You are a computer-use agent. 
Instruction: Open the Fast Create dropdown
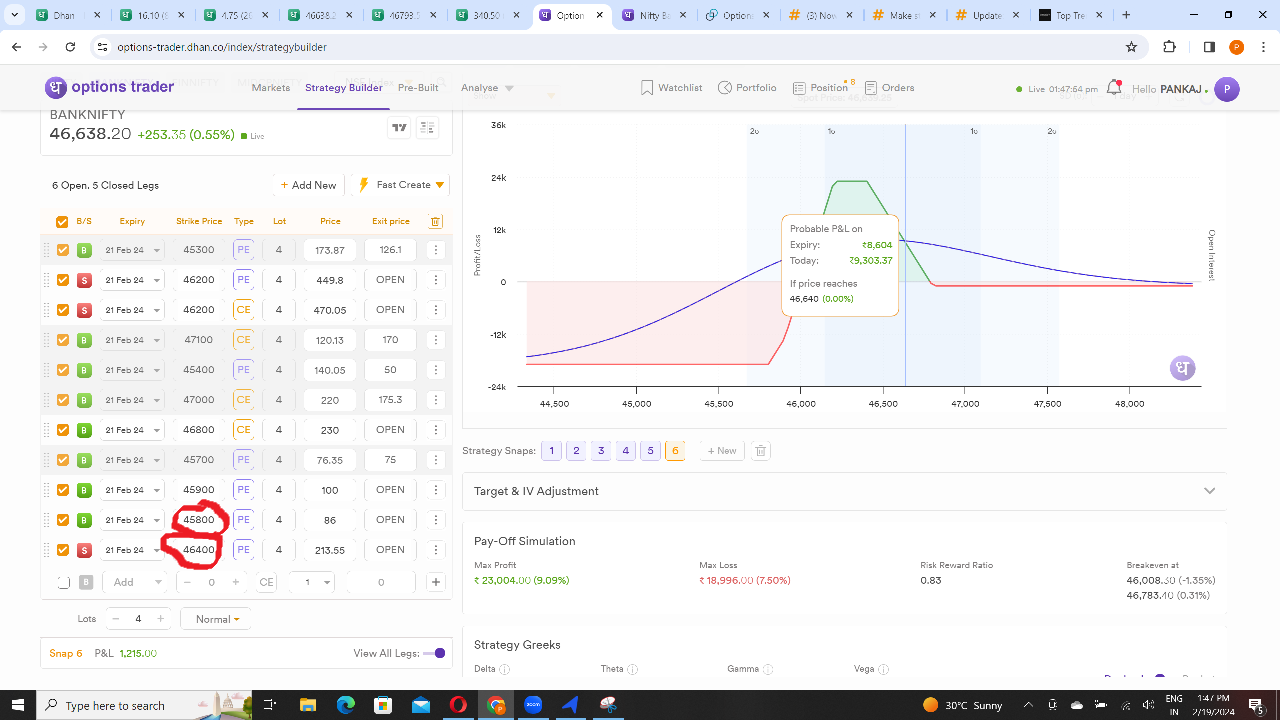pos(403,185)
